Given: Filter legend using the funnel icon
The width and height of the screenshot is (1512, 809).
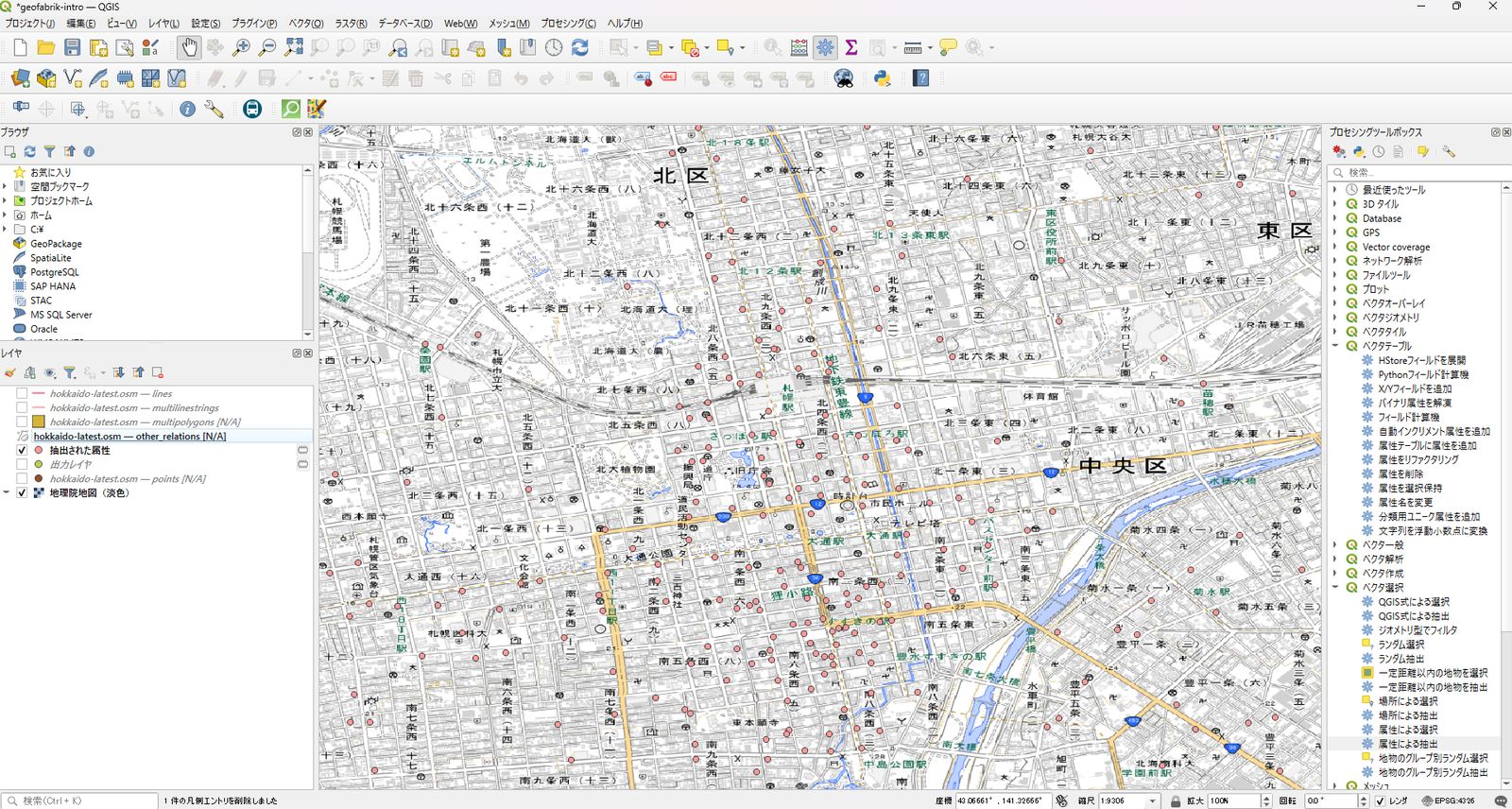Looking at the screenshot, I should click(x=69, y=372).
